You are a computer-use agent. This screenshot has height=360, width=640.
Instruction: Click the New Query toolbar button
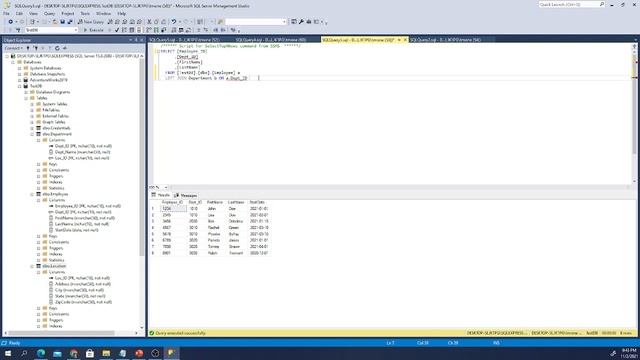pos(91,22)
